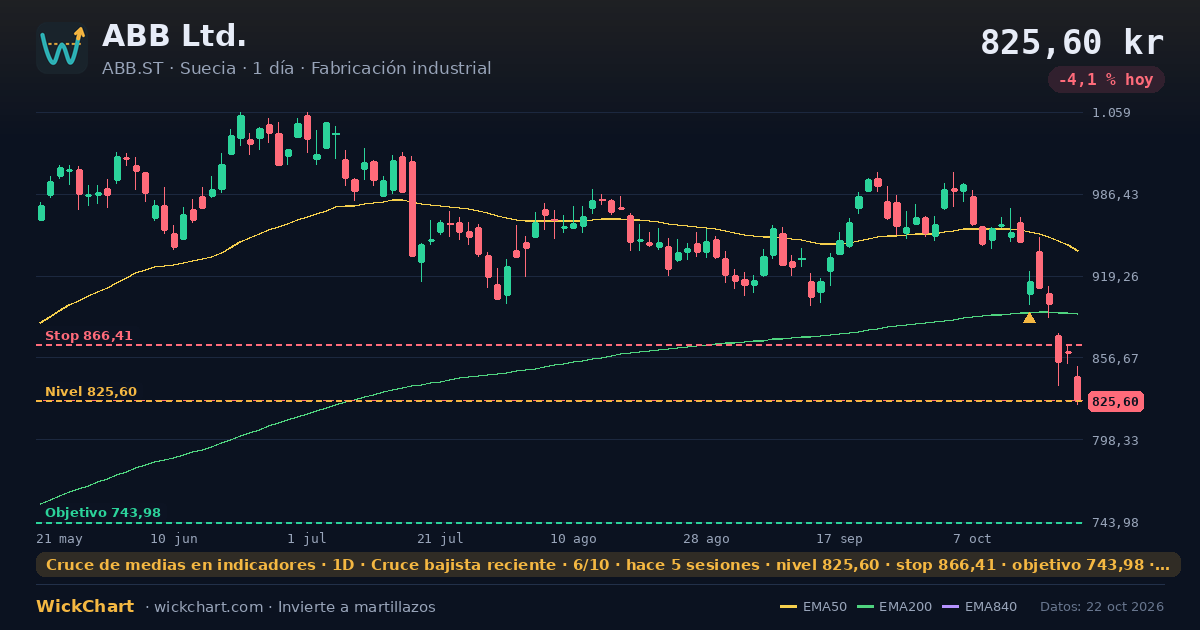Click the 1 jul date label

pos(307,538)
